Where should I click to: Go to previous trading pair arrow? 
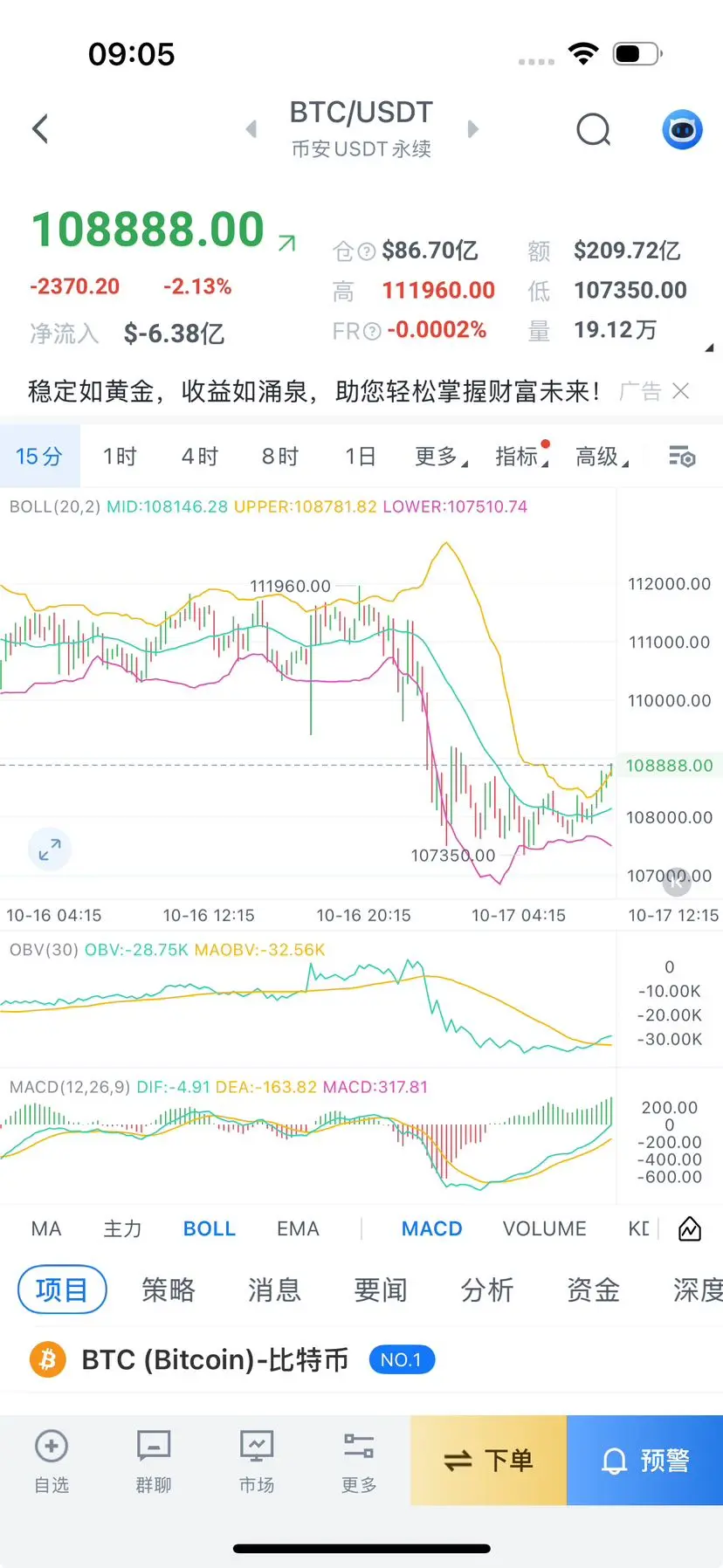[x=251, y=129]
